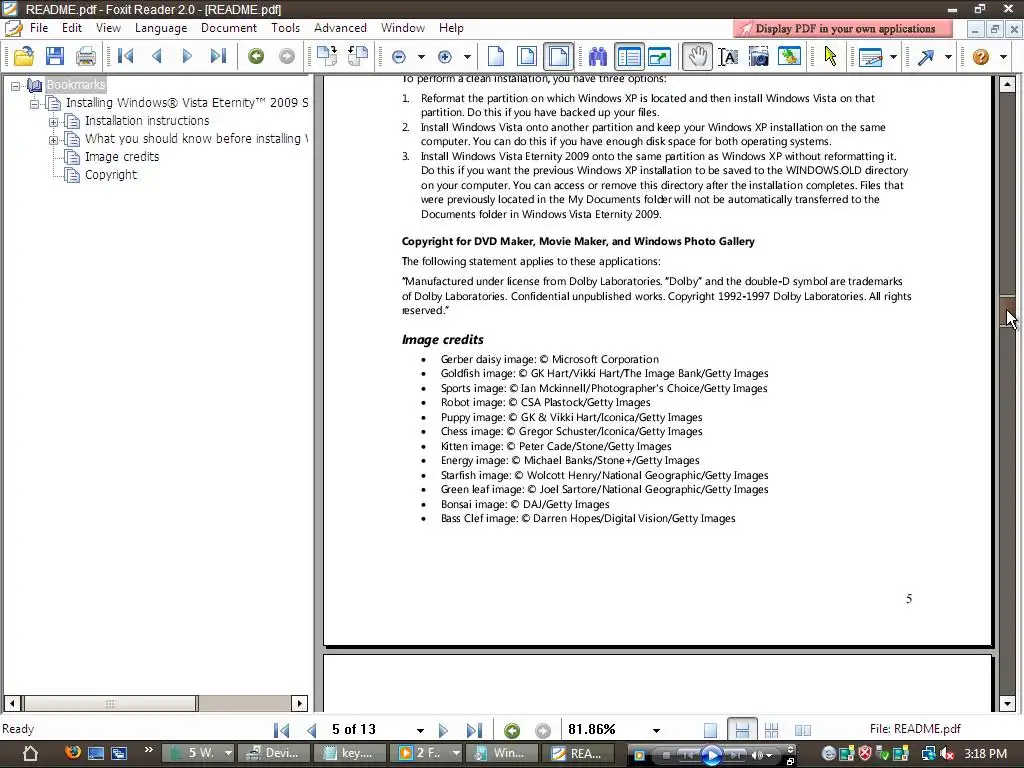This screenshot has width=1024, height=768.
Task: Jump to last page via top toolbar
Action: click(218, 57)
